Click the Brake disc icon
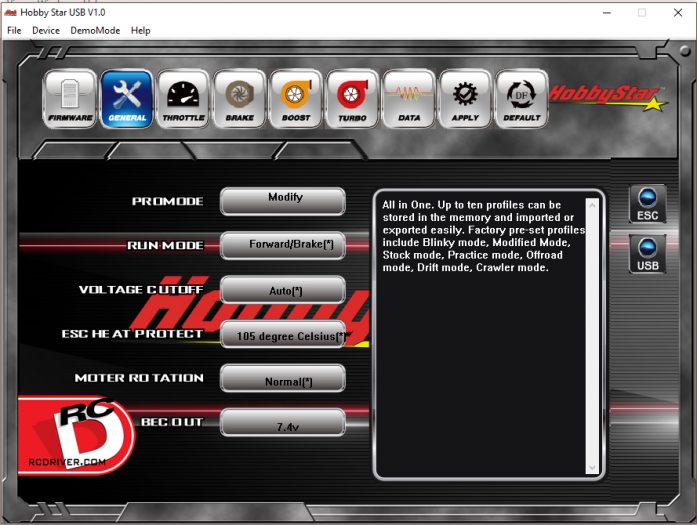Screen dimensions: 697x525 coord(239,99)
